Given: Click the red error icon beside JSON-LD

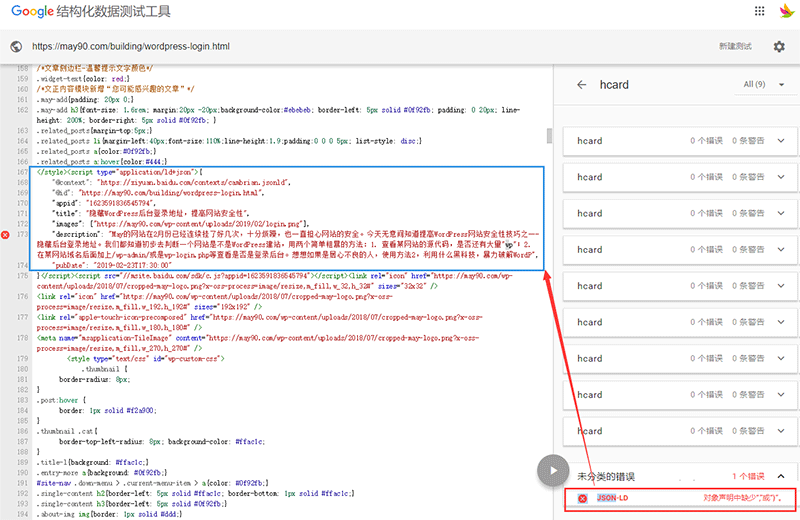Looking at the screenshot, I should pyautogui.click(x=583, y=498).
